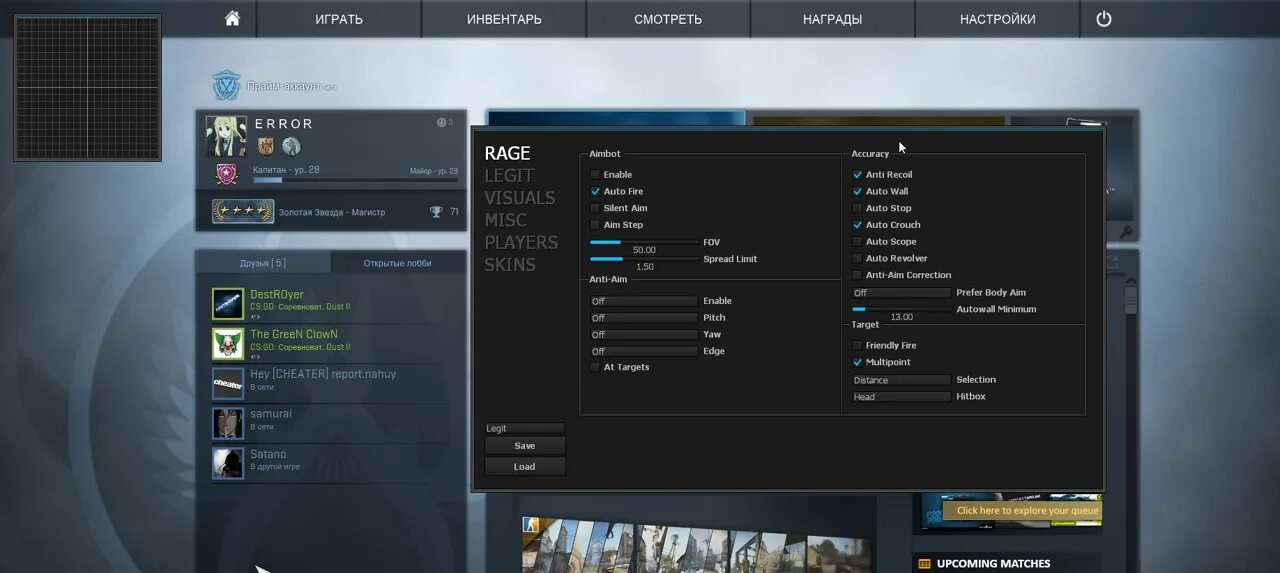Tick the Aimbot Enable checkbox
The width and height of the screenshot is (1280, 573).
(x=595, y=175)
